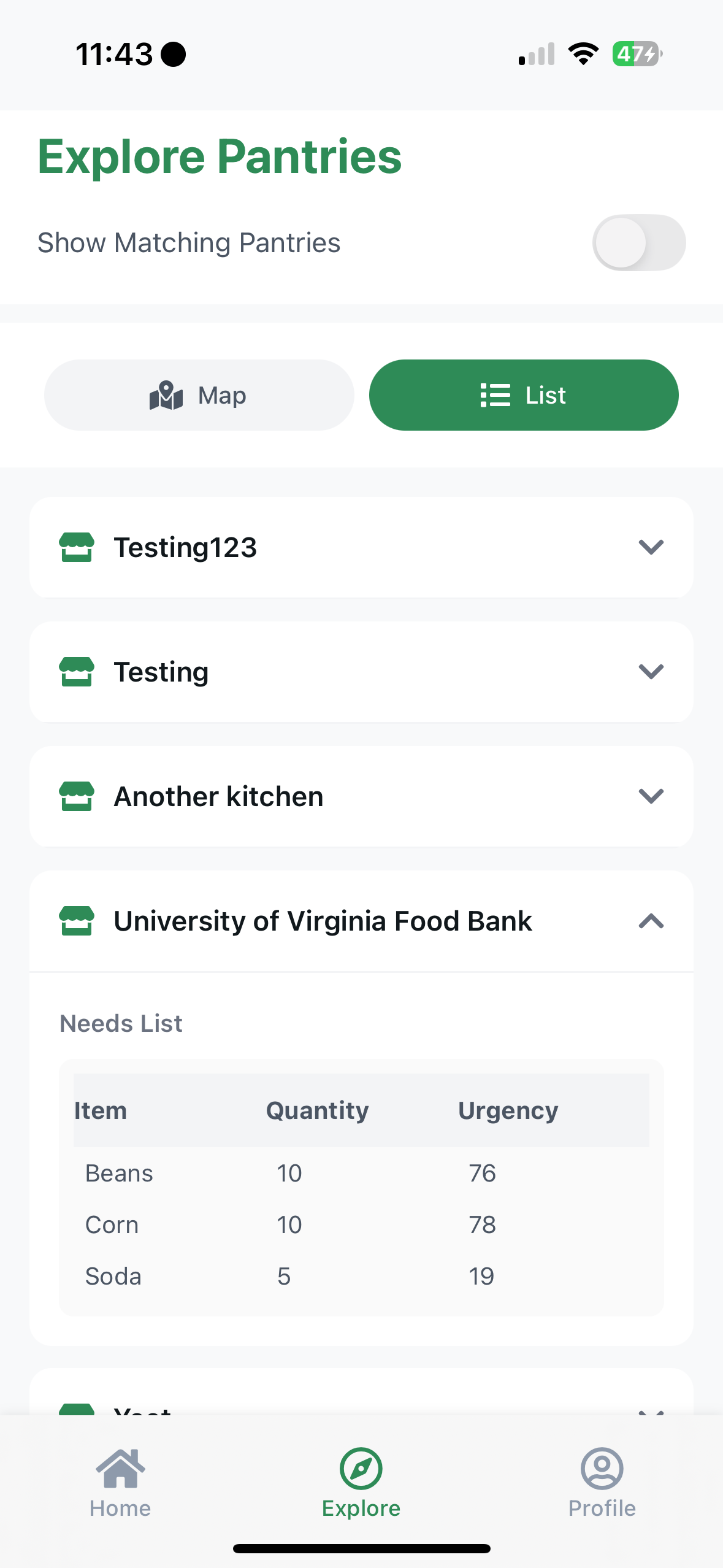Expand Another kitchen pantry chevron
The width and height of the screenshot is (723, 1568).
(x=651, y=796)
